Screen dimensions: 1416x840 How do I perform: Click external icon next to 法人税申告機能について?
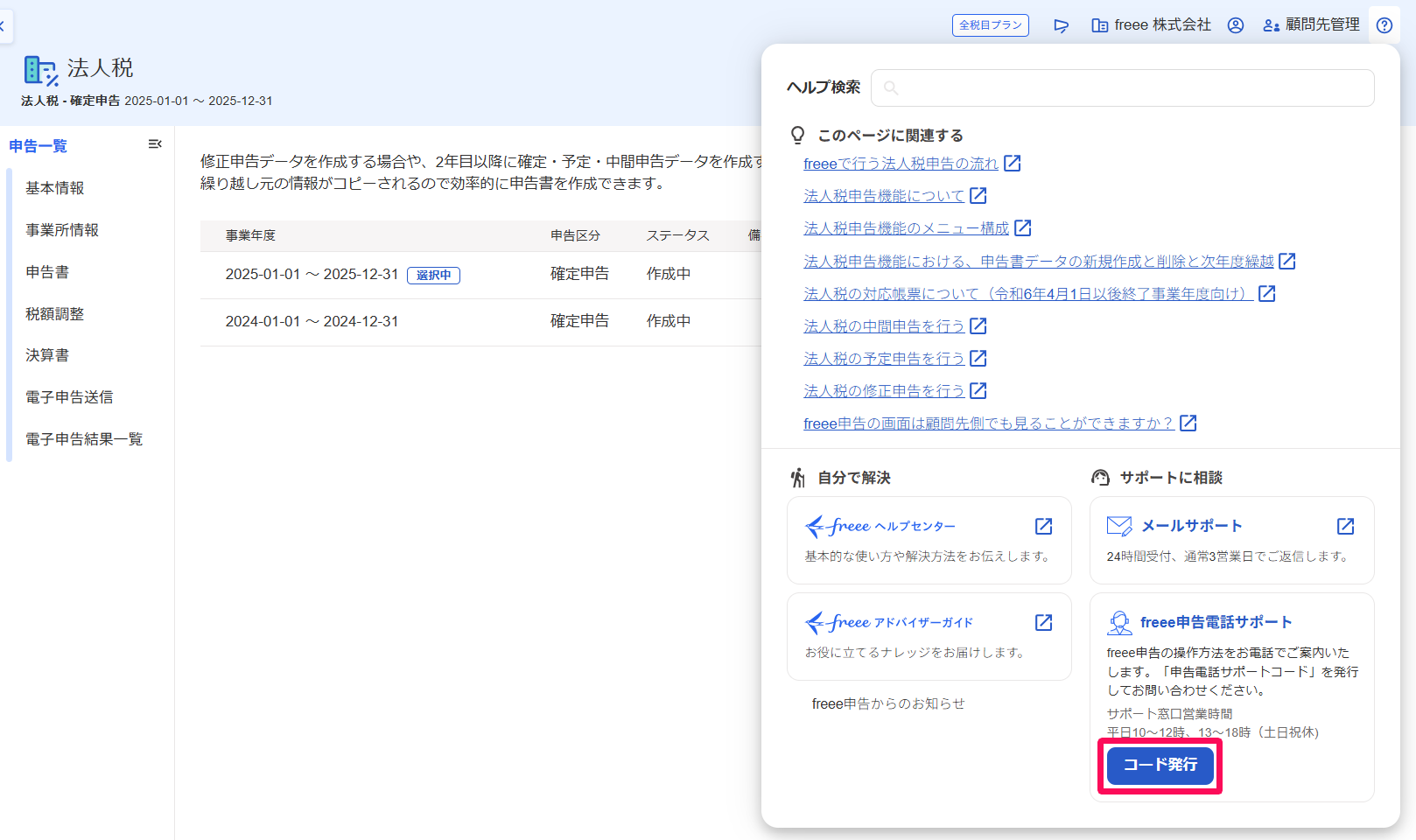978,195
